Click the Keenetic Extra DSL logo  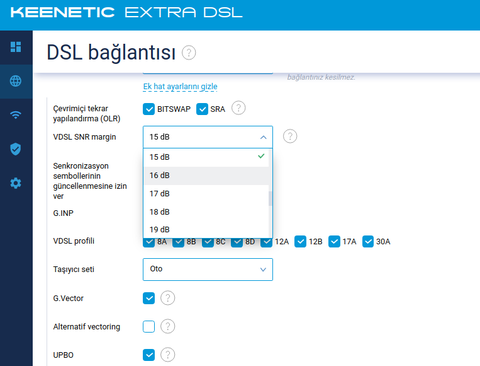tap(126, 13)
